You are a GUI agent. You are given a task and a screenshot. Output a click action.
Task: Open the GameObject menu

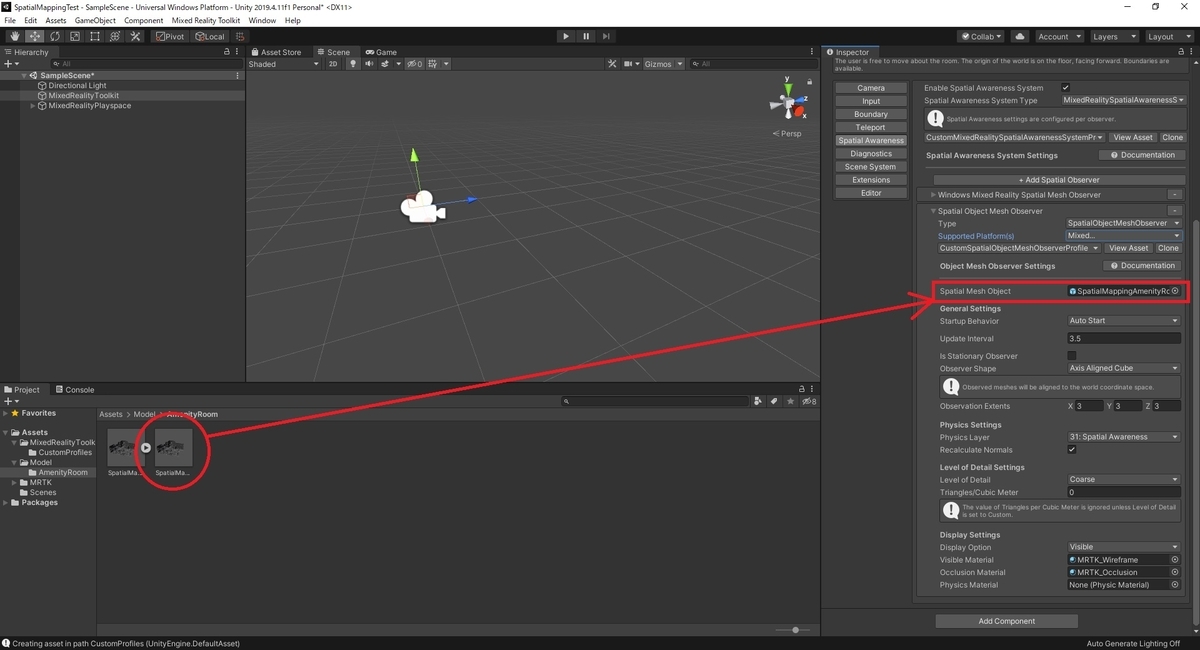click(95, 20)
